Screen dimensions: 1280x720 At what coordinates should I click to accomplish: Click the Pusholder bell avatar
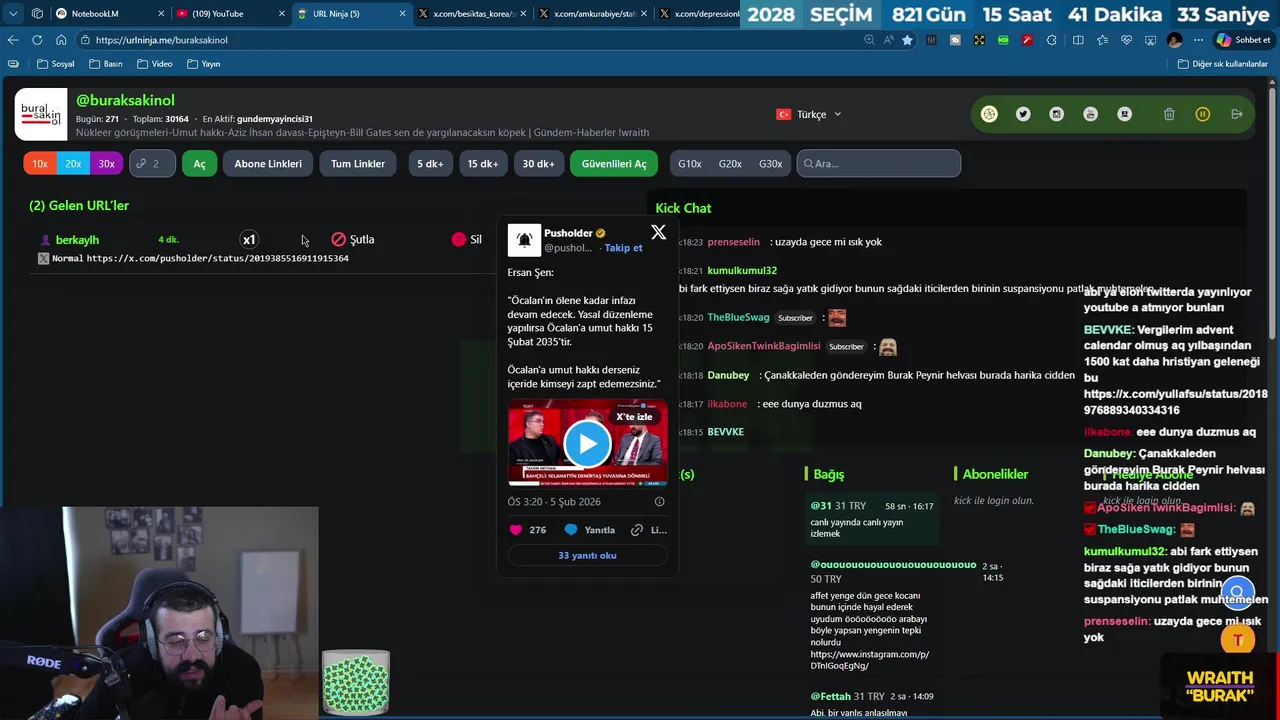coord(524,240)
